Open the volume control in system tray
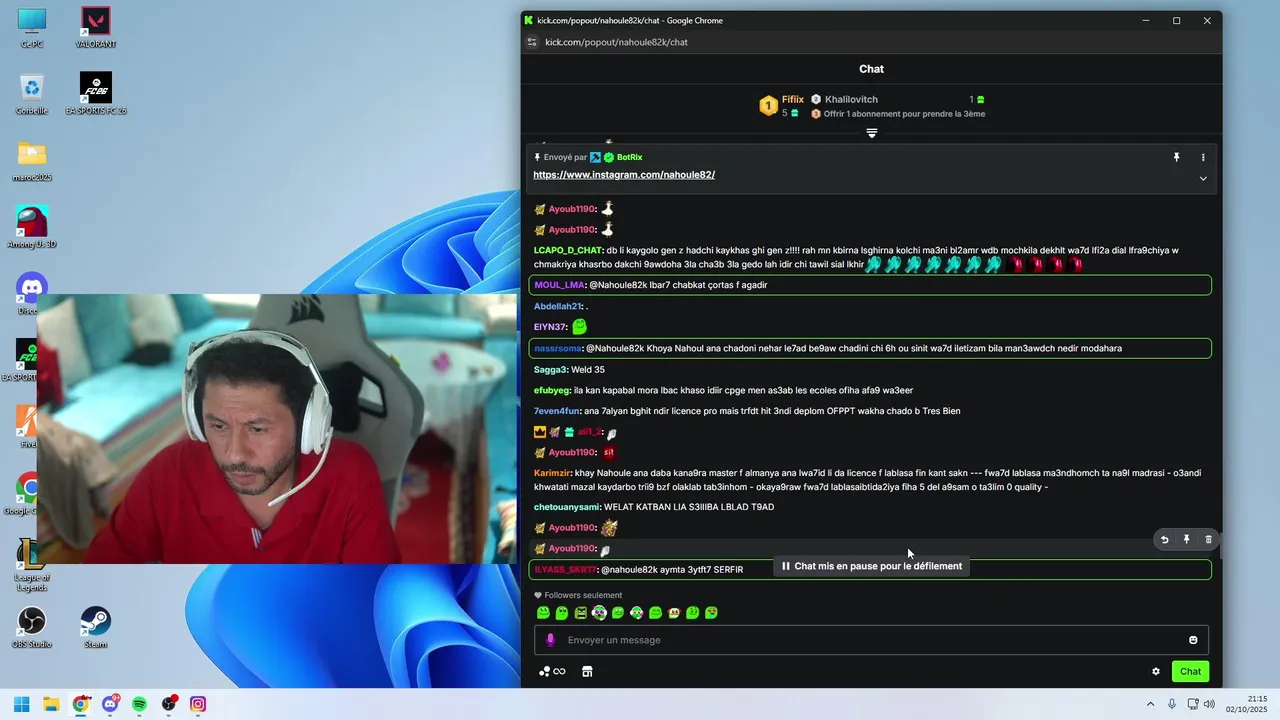The height and width of the screenshot is (720, 1280). (1209, 704)
